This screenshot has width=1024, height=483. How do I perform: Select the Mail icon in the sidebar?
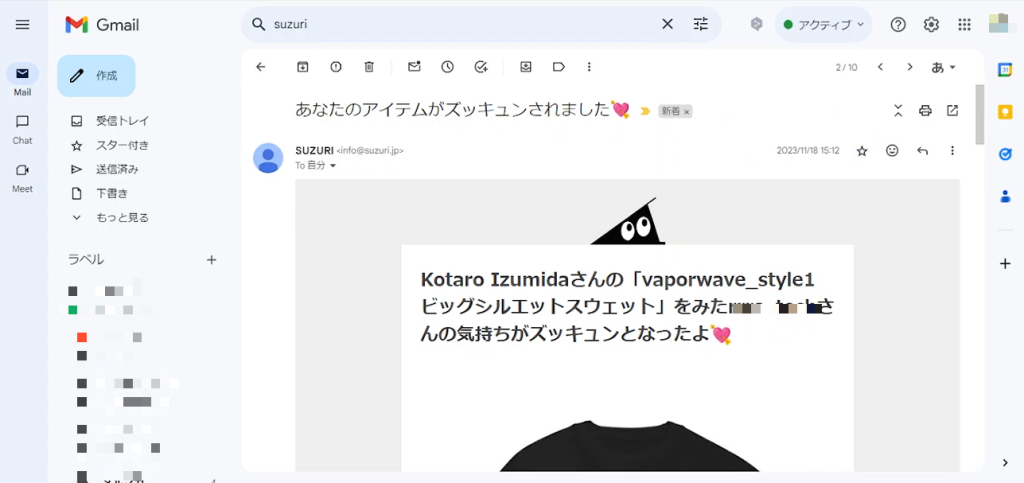click(x=22, y=74)
